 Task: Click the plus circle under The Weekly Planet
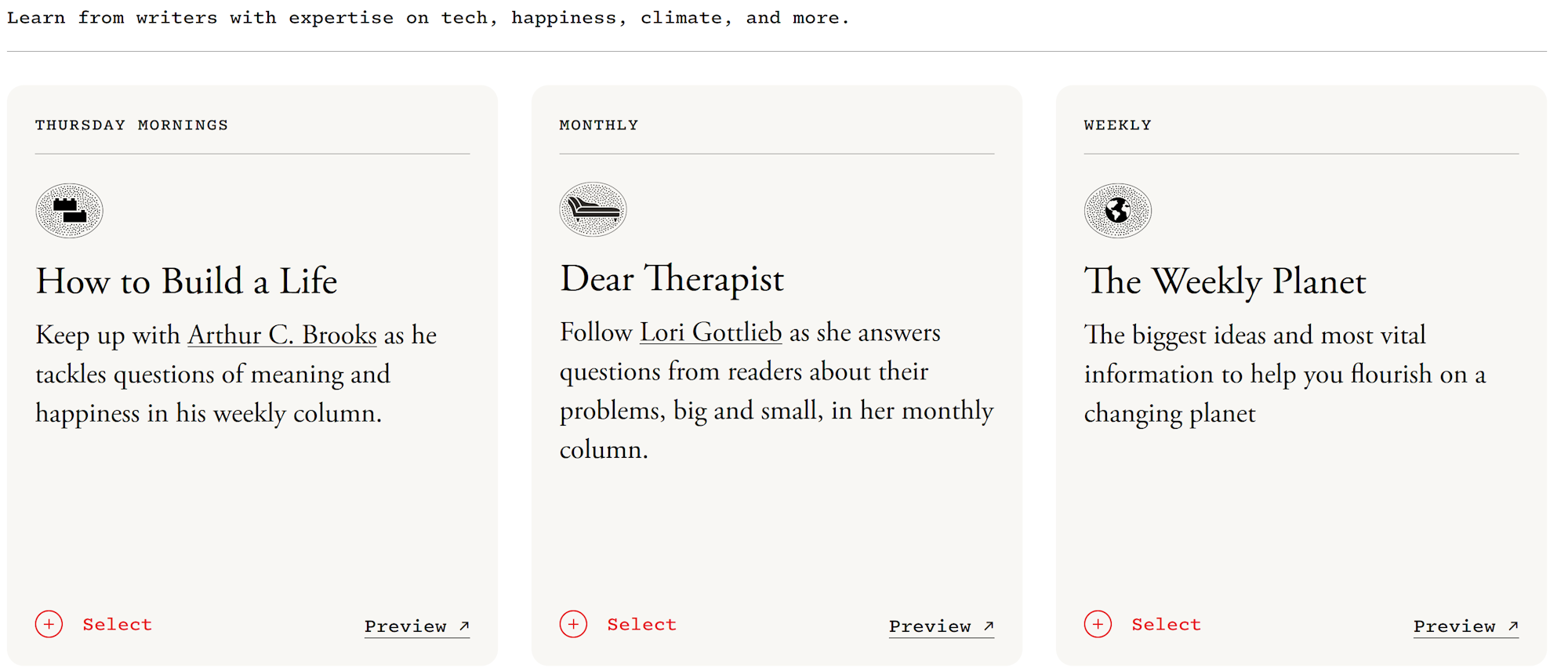click(x=1098, y=624)
